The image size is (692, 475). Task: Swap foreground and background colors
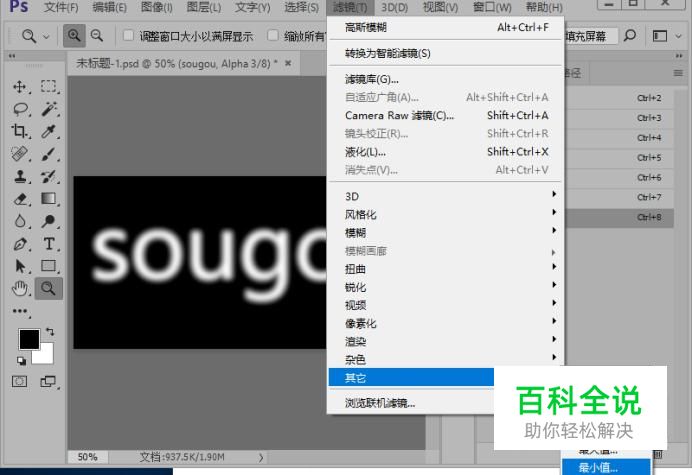coord(50,331)
